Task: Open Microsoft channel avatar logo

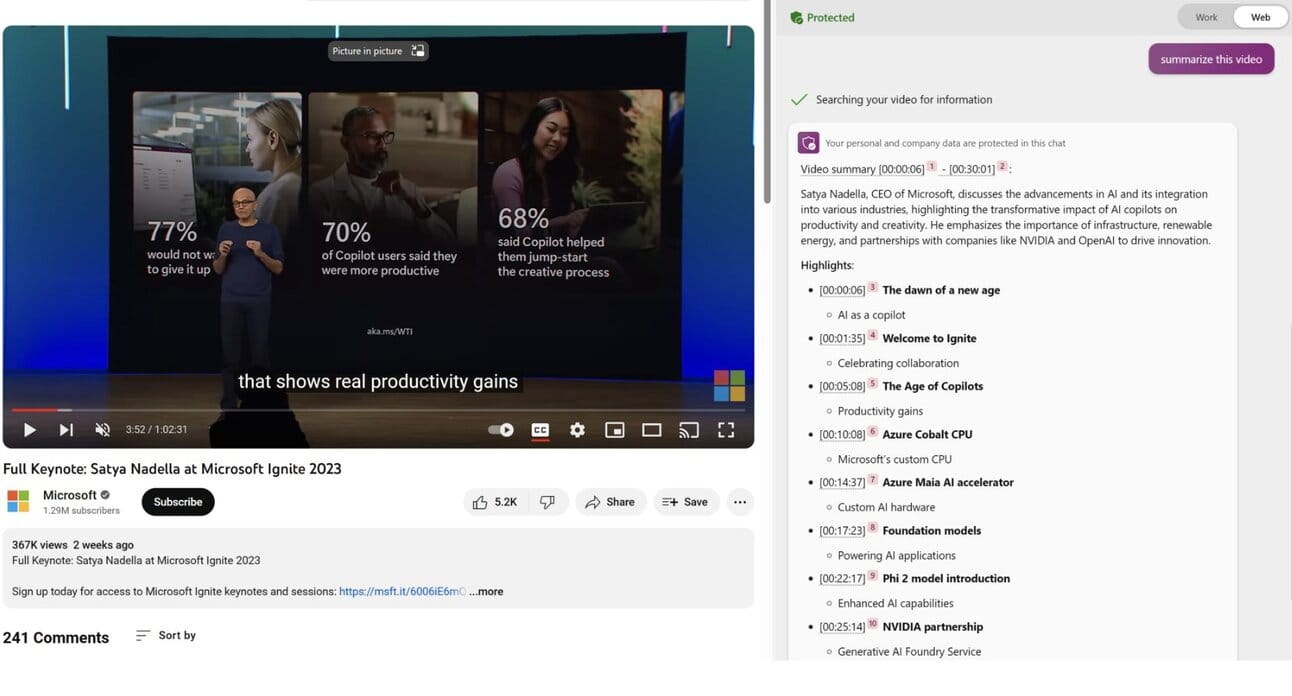Action: pyautogui.click(x=18, y=502)
